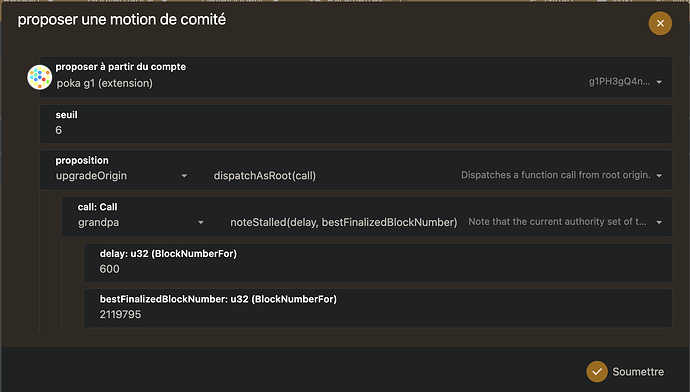Click the poka g1 account identicon
Viewport: 690px width, 392px height.
[40, 77]
